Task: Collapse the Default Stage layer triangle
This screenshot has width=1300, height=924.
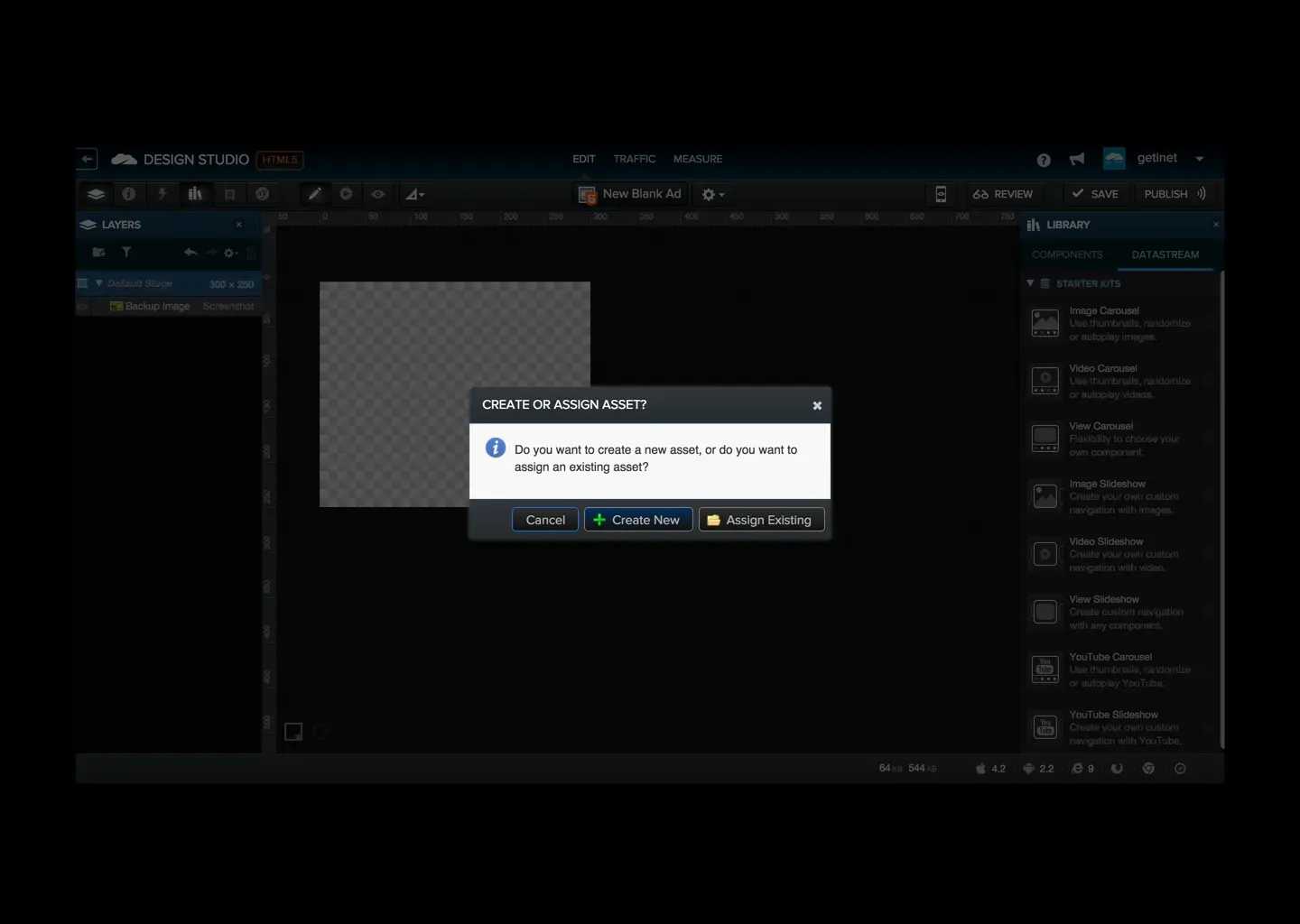Action: pyautogui.click(x=98, y=283)
